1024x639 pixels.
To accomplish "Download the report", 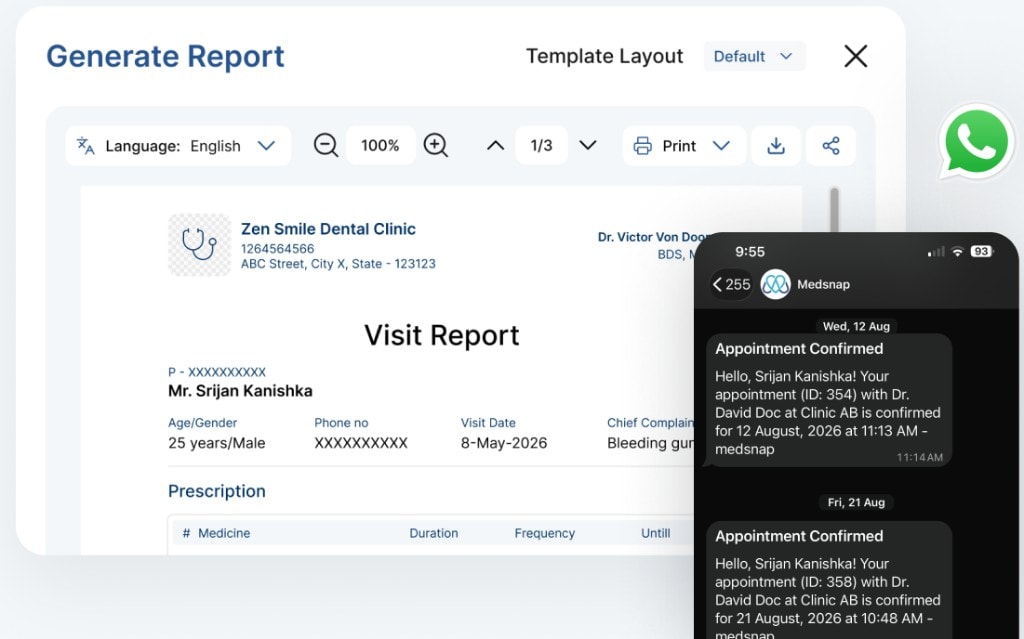I will (x=776, y=146).
